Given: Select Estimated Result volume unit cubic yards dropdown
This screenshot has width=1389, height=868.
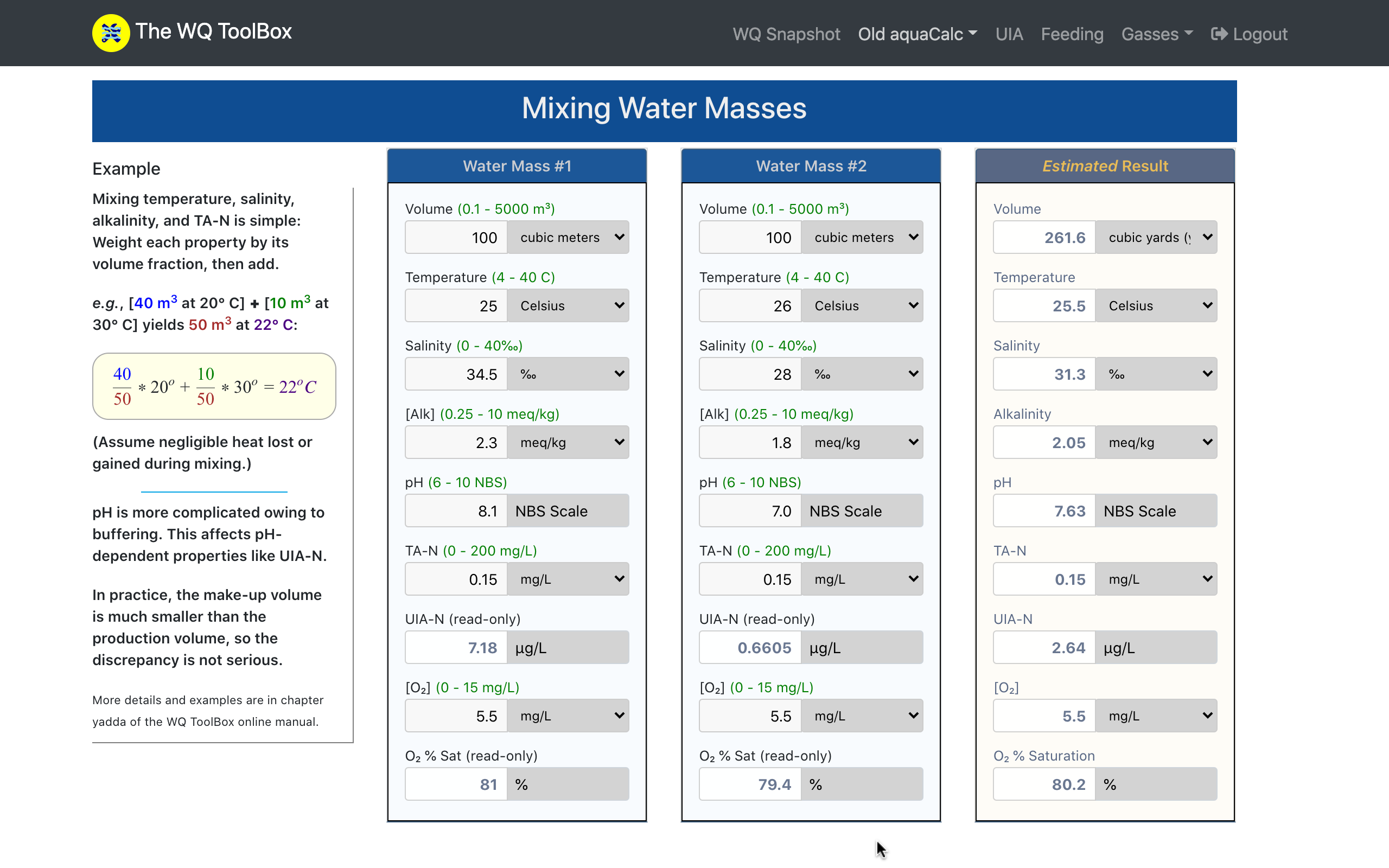Looking at the screenshot, I should click(x=1156, y=237).
